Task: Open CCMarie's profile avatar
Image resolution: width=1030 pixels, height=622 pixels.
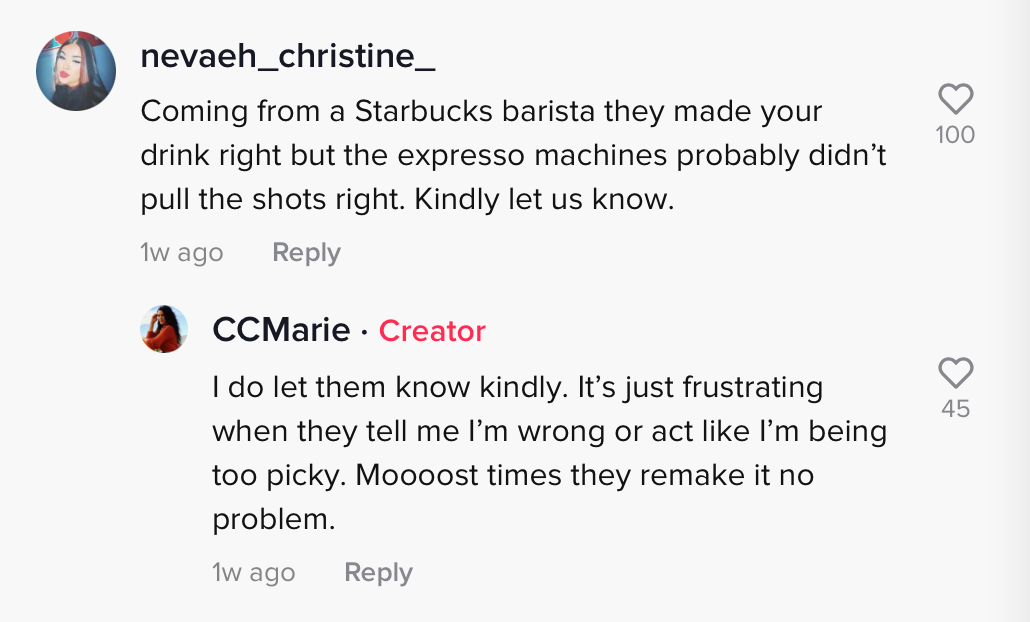Action: click(164, 329)
